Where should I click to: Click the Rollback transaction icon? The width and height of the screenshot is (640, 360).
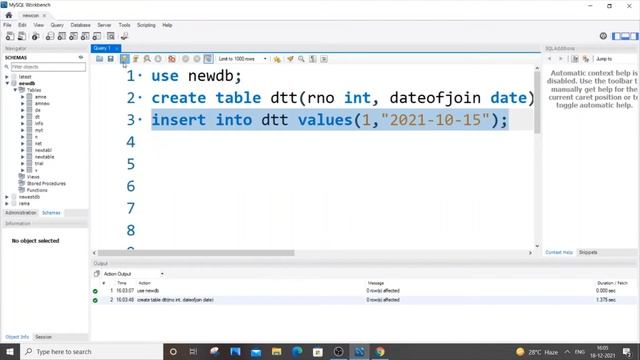tap(197, 59)
